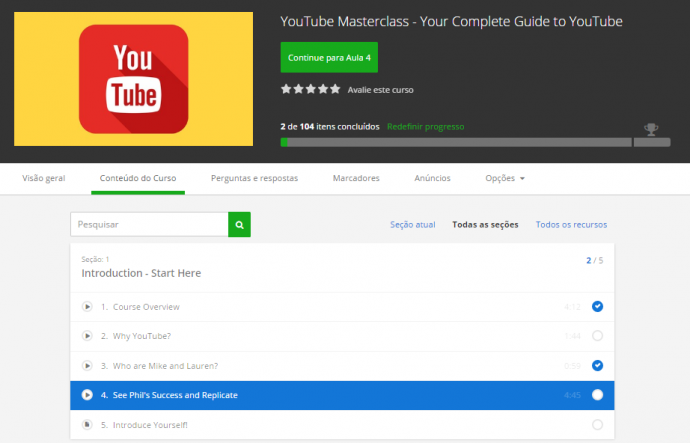Show Todos os recursos
Screen dimensions: 690x443
571,225
